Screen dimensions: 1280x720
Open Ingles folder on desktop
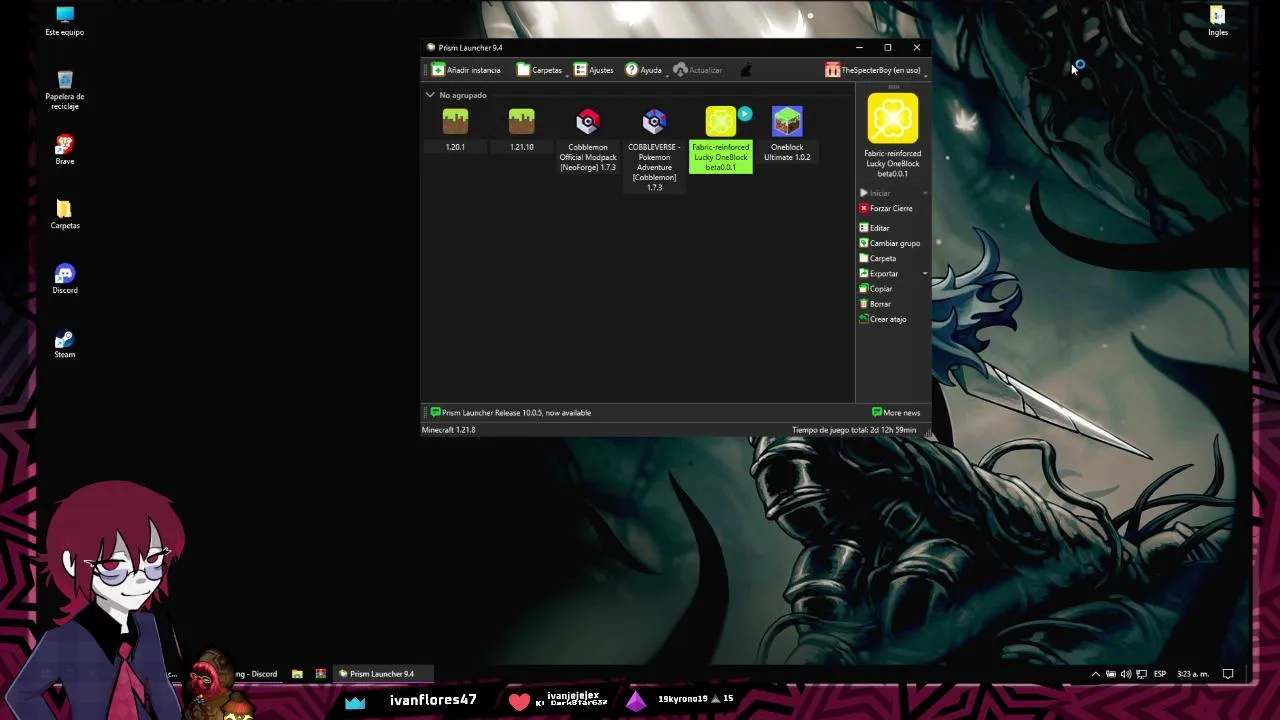[x=1217, y=21]
